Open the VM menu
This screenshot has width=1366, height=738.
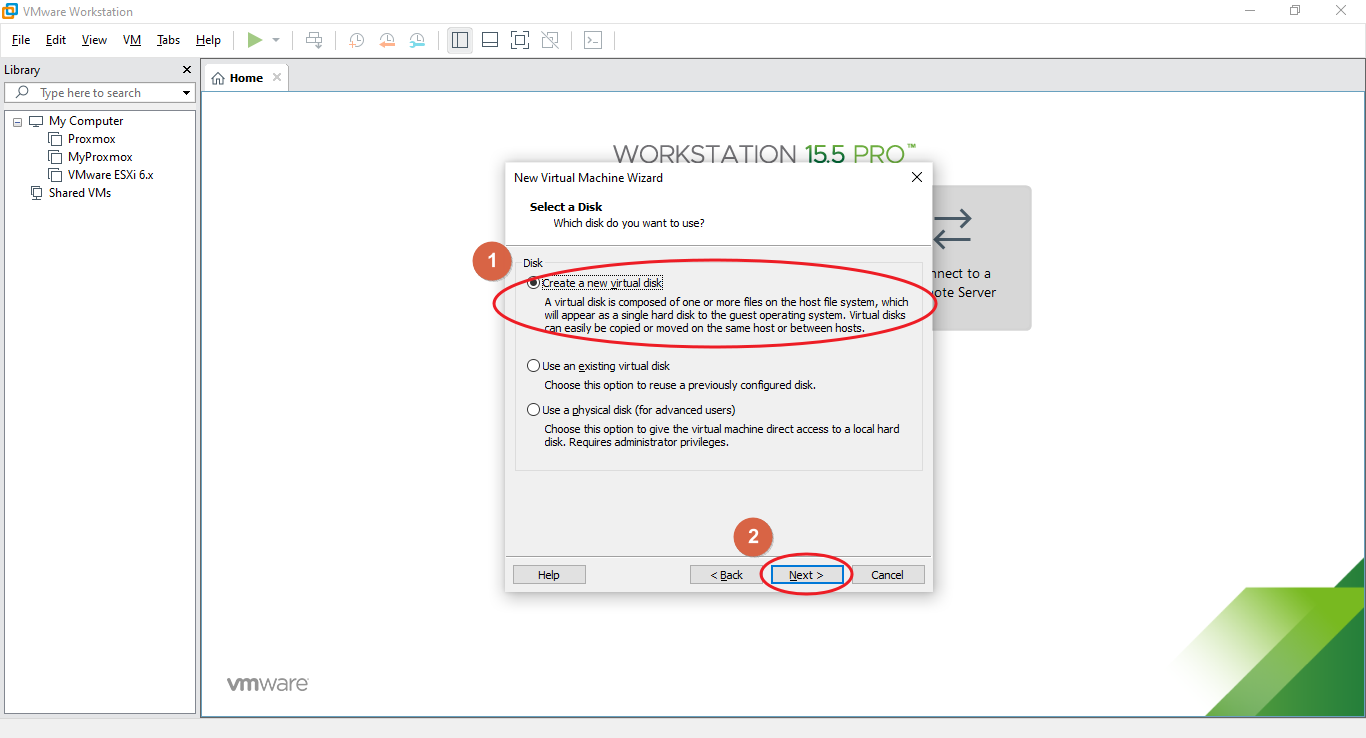[x=132, y=40]
